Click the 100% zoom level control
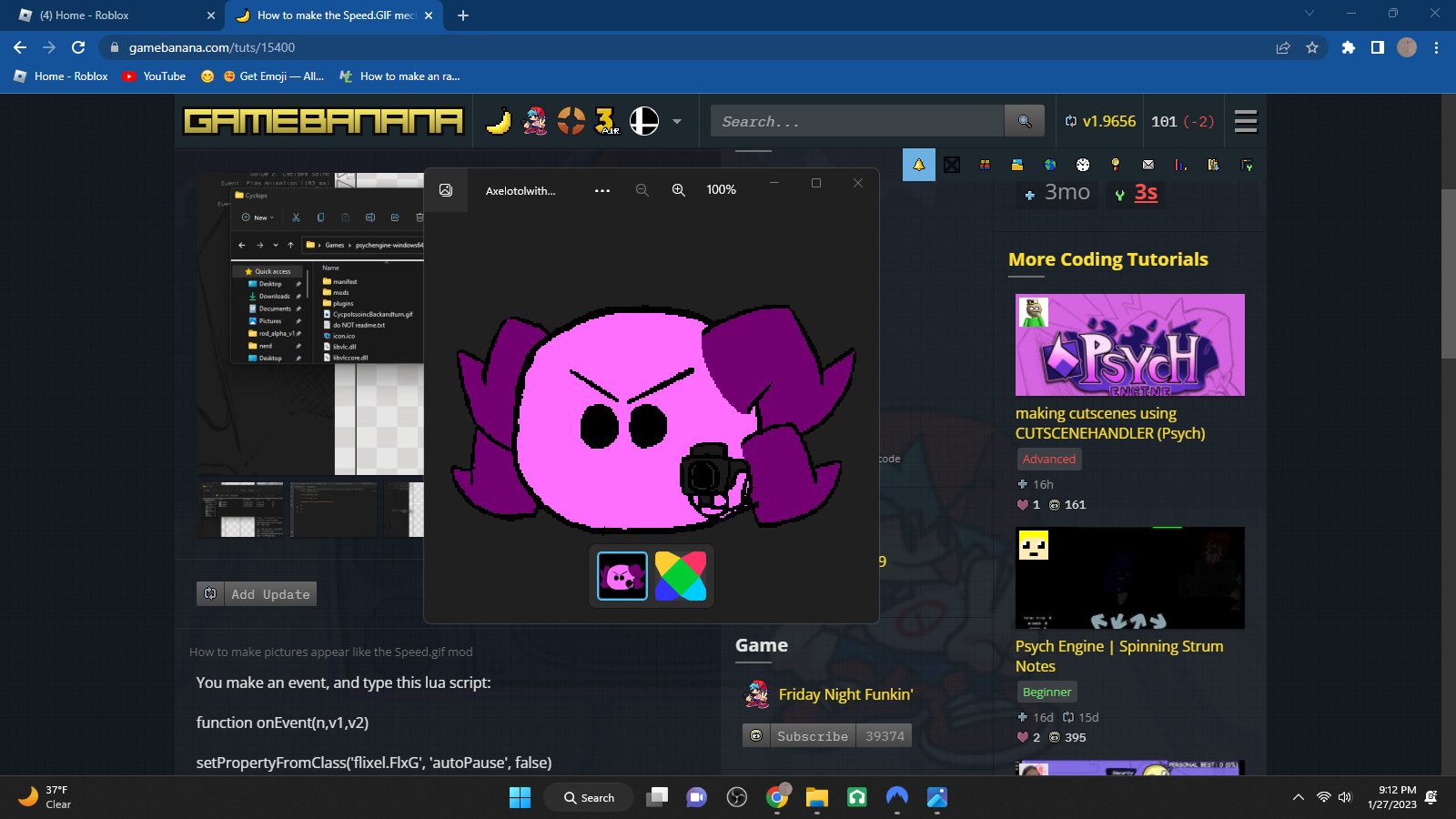 pyautogui.click(x=721, y=189)
